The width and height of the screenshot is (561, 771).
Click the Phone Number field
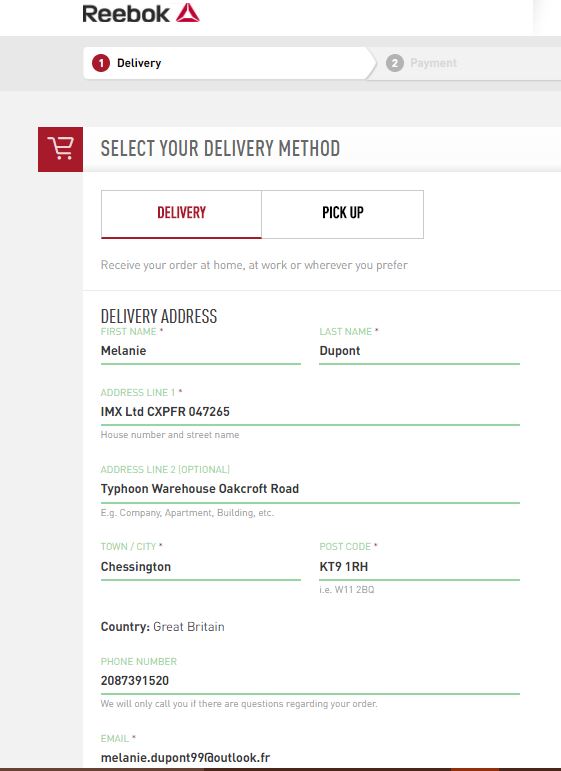pyautogui.click(x=310, y=682)
